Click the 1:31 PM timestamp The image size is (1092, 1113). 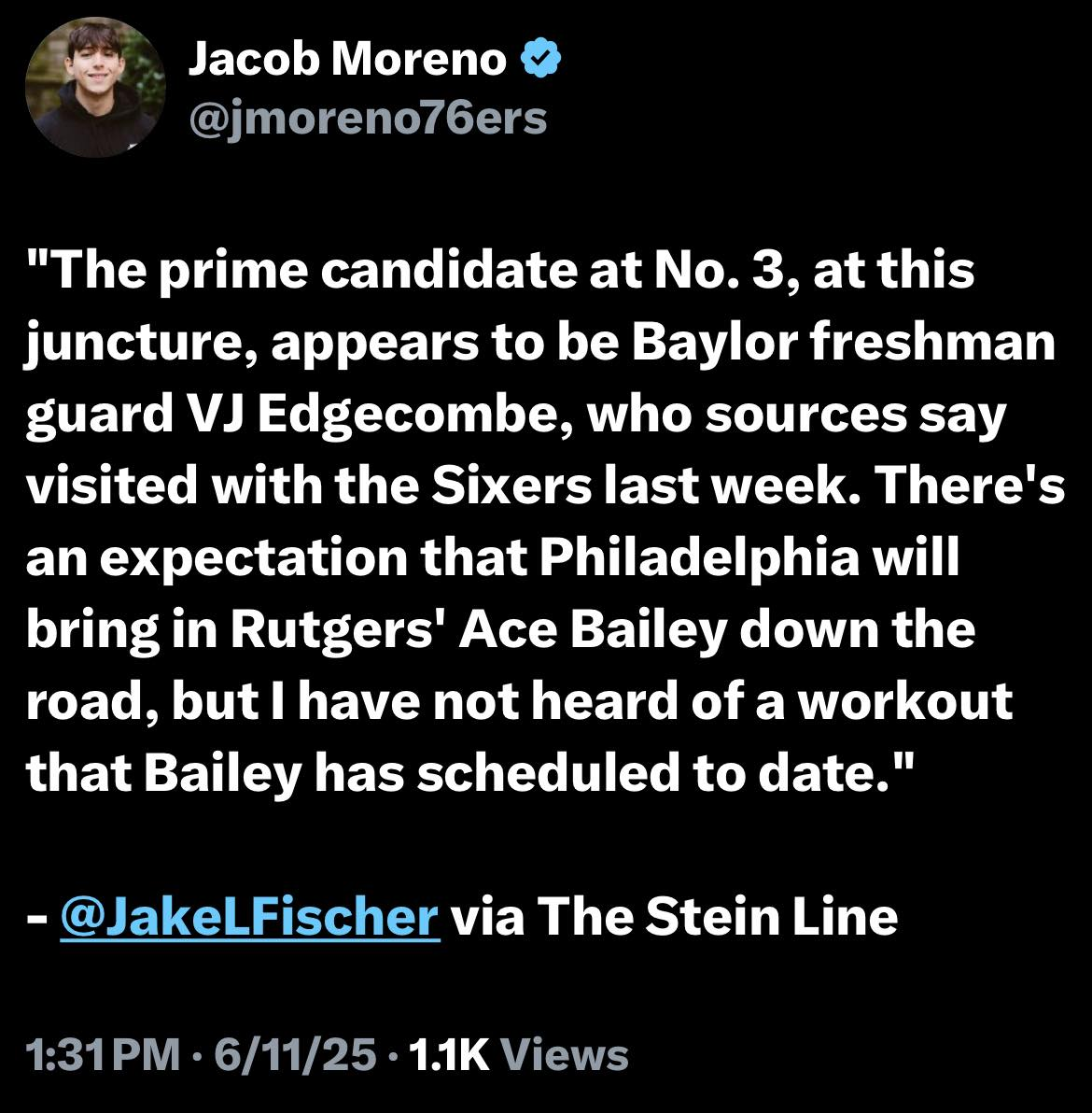pyautogui.click(x=103, y=1055)
